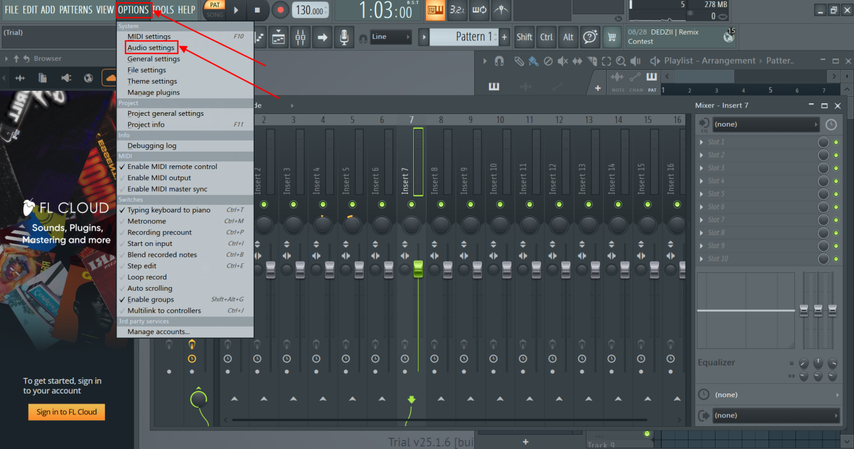Open mixer output (none) dropdown at bottom

point(776,415)
